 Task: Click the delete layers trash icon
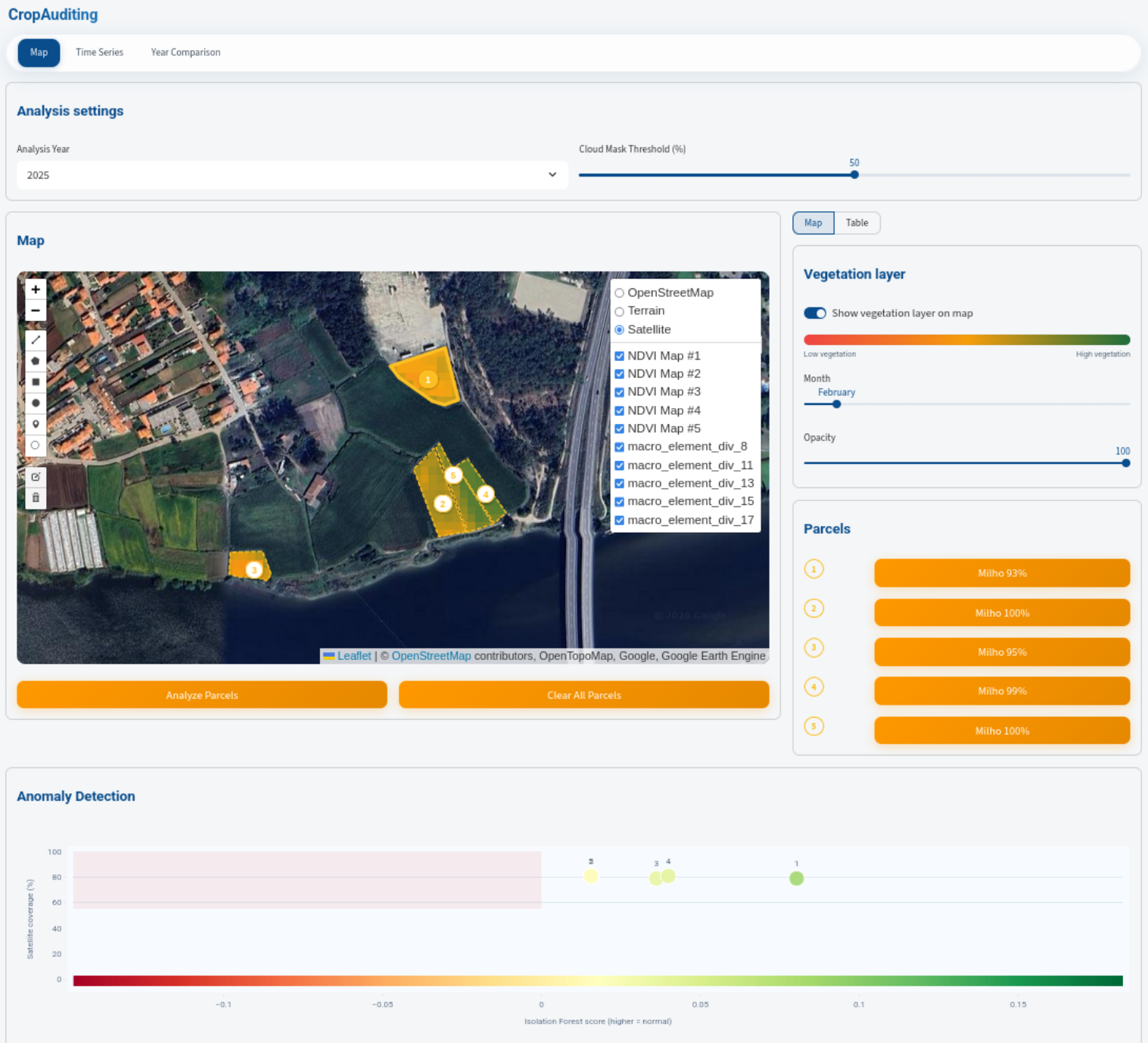pyautogui.click(x=36, y=498)
